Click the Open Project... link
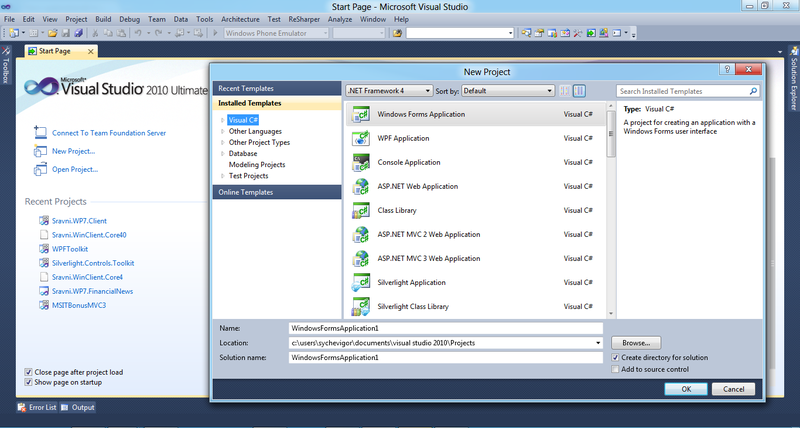Viewport: 800px width, 428px height. [75, 169]
